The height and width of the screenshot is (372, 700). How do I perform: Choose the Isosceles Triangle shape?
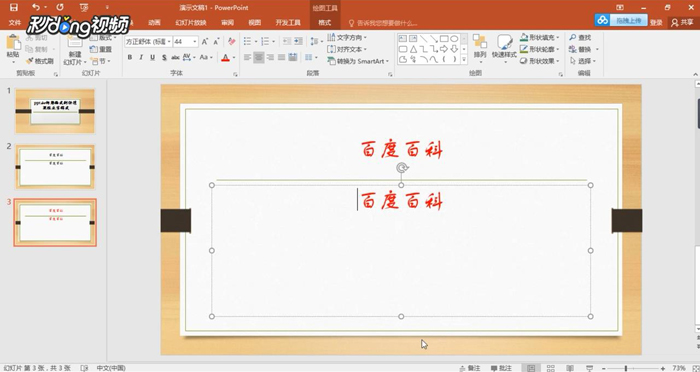[x=413, y=49]
